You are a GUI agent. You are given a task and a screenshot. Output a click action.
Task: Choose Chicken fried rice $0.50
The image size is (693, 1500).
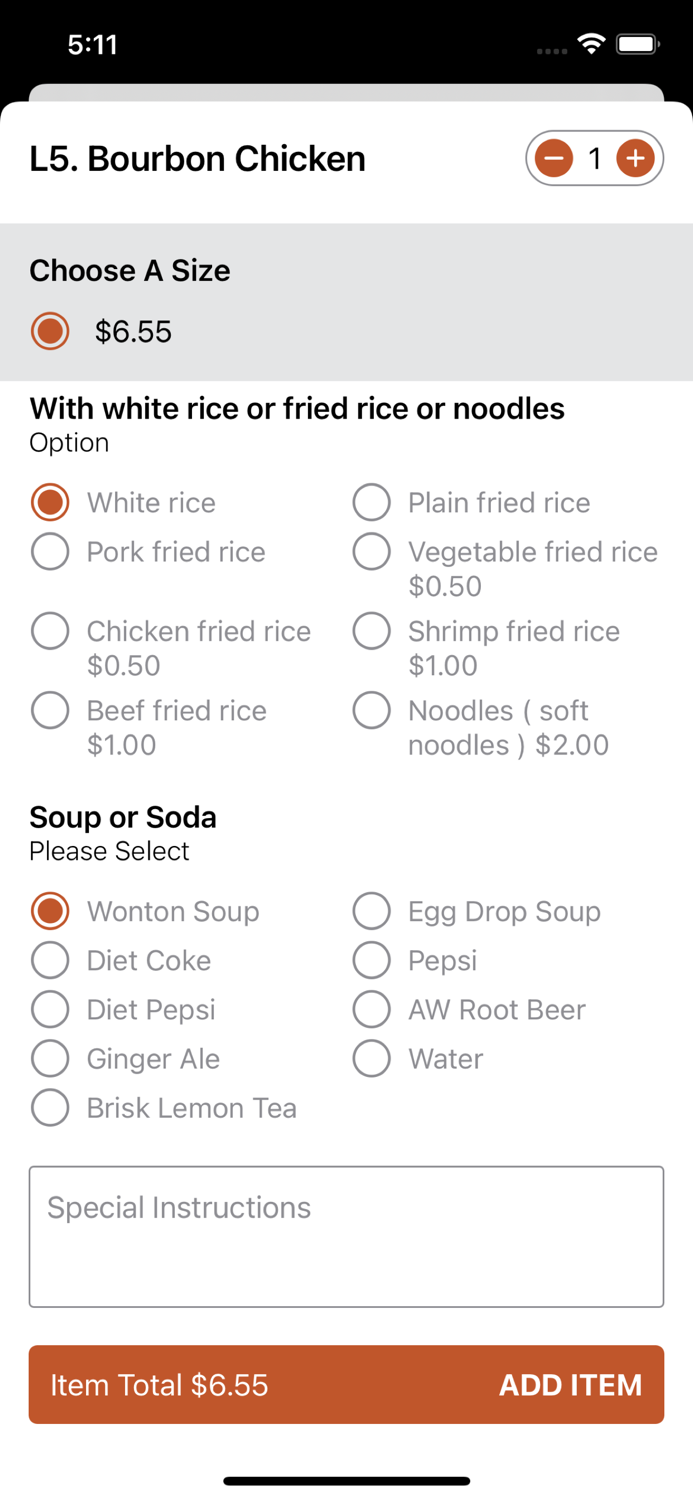(x=50, y=631)
